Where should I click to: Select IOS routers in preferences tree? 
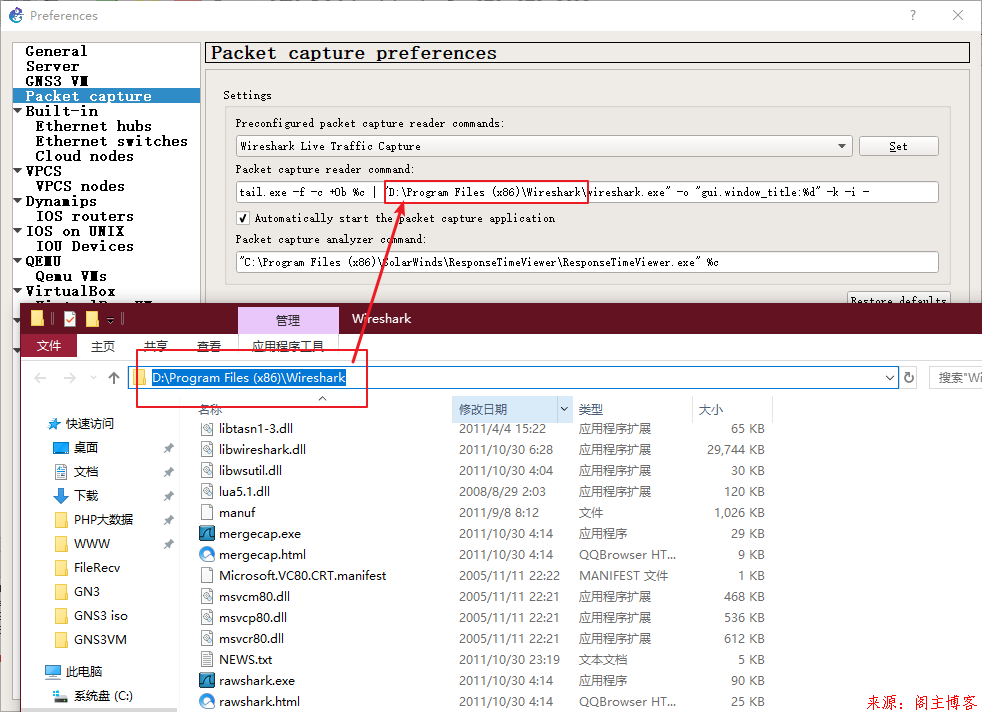pos(85,216)
